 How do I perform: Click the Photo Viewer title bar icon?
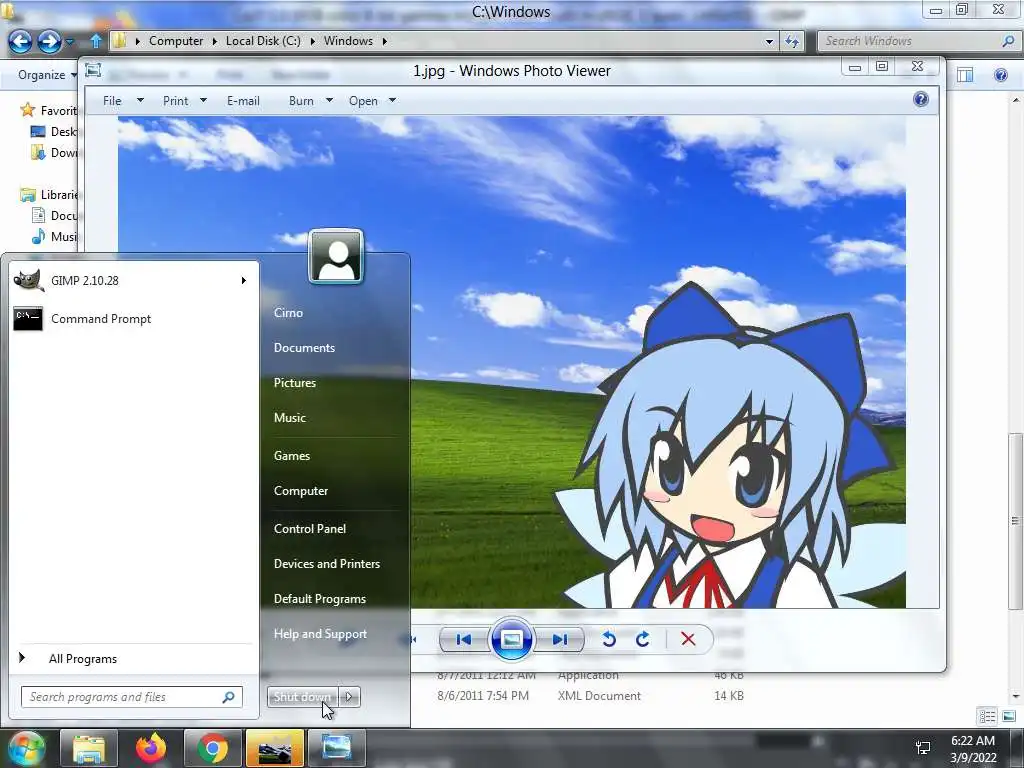(x=93, y=70)
